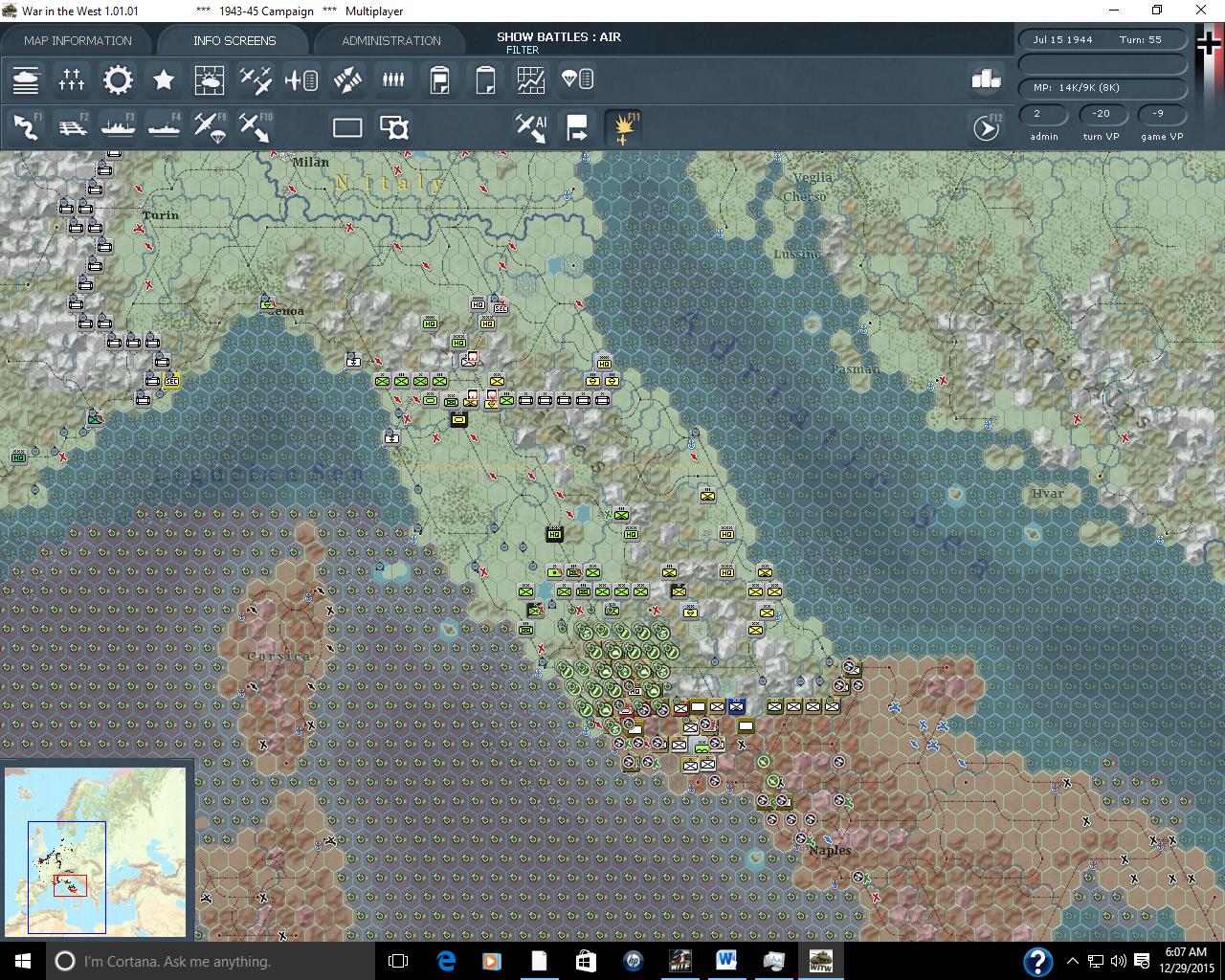Click the city skyline icon top right
The image size is (1225, 980).
click(986, 79)
